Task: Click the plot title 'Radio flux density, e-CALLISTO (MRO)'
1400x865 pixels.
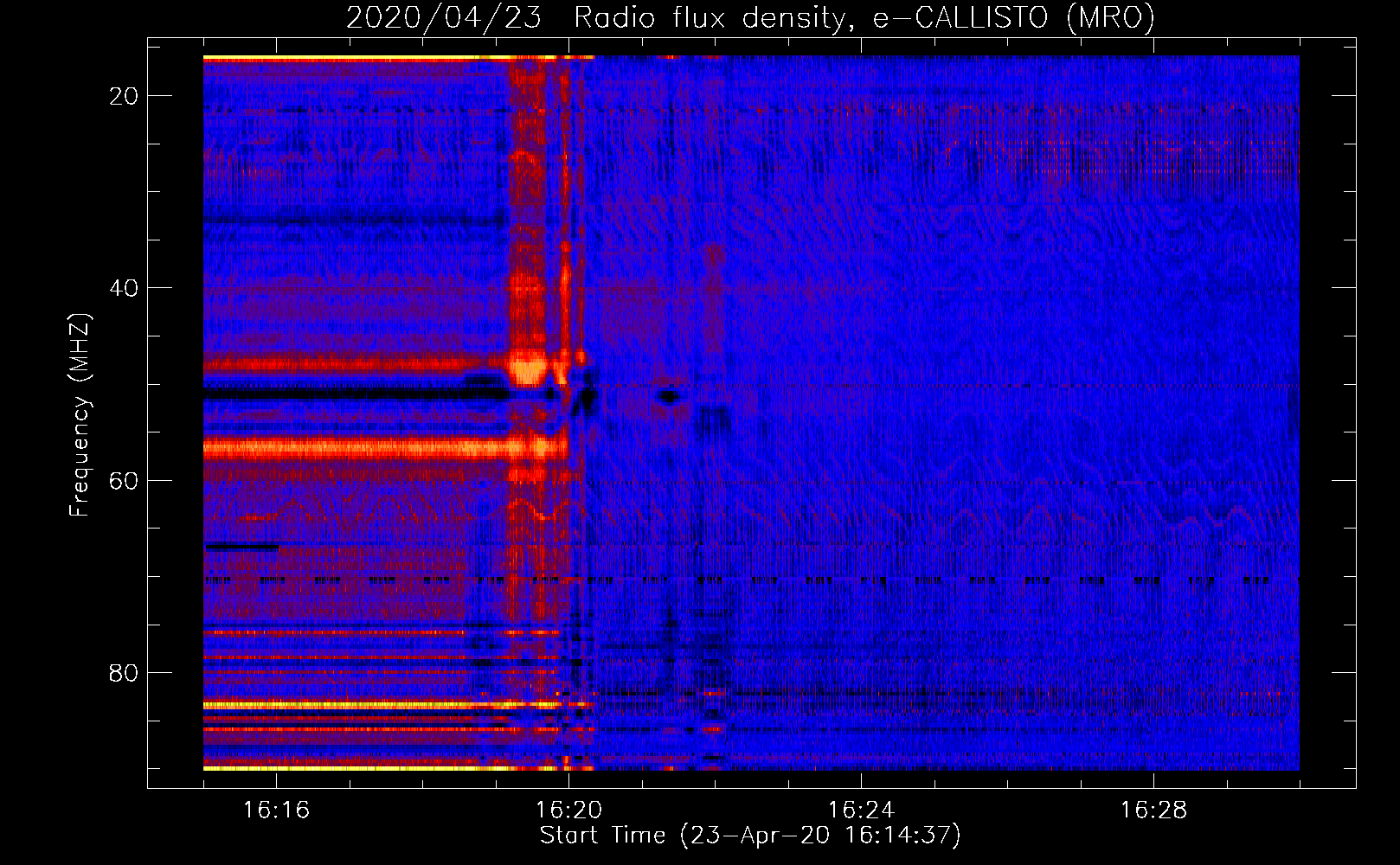Action: 864,17
